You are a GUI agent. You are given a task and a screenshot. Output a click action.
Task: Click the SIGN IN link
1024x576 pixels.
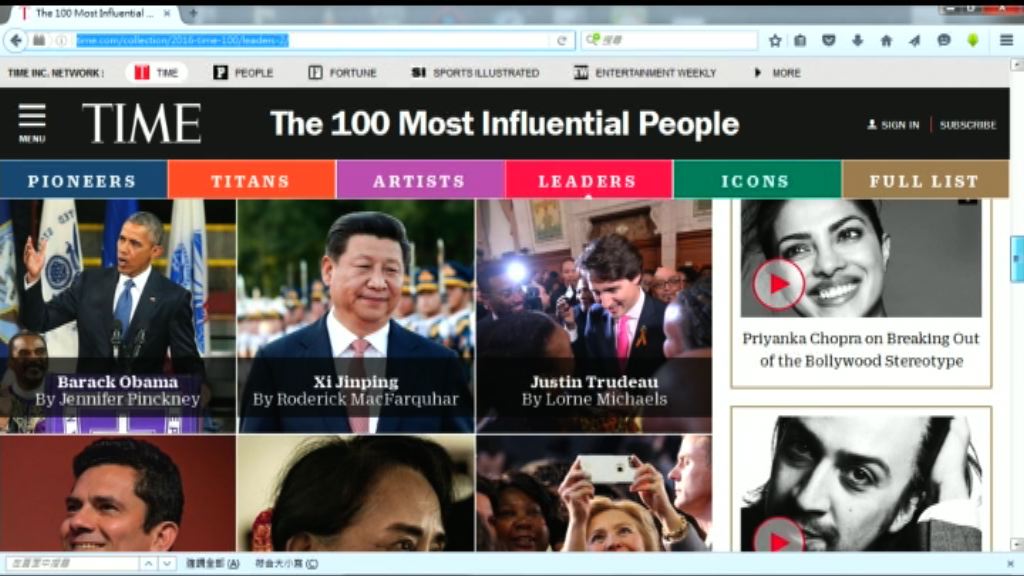tap(893, 125)
